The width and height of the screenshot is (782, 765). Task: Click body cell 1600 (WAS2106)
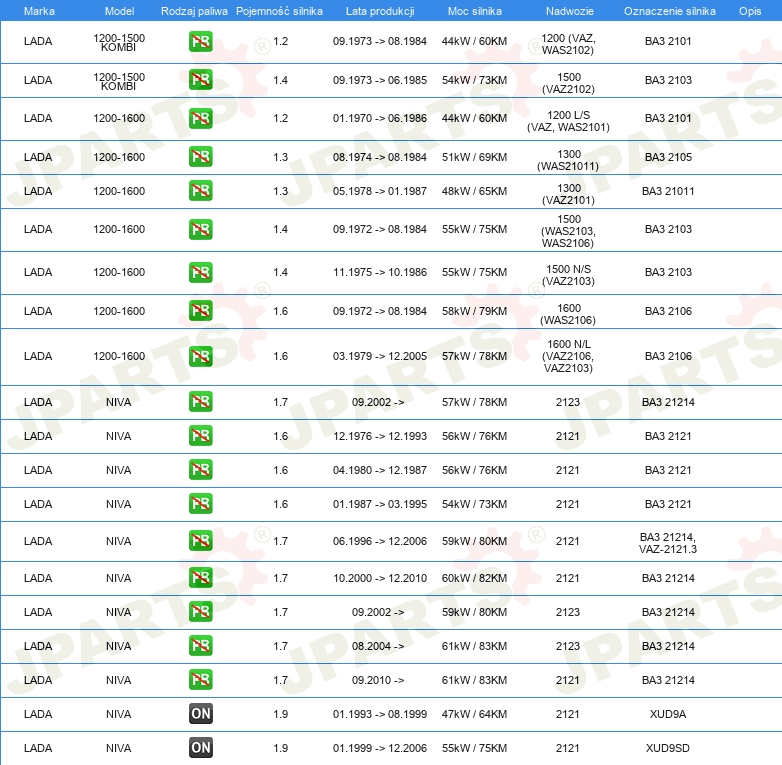[x=569, y=314]
